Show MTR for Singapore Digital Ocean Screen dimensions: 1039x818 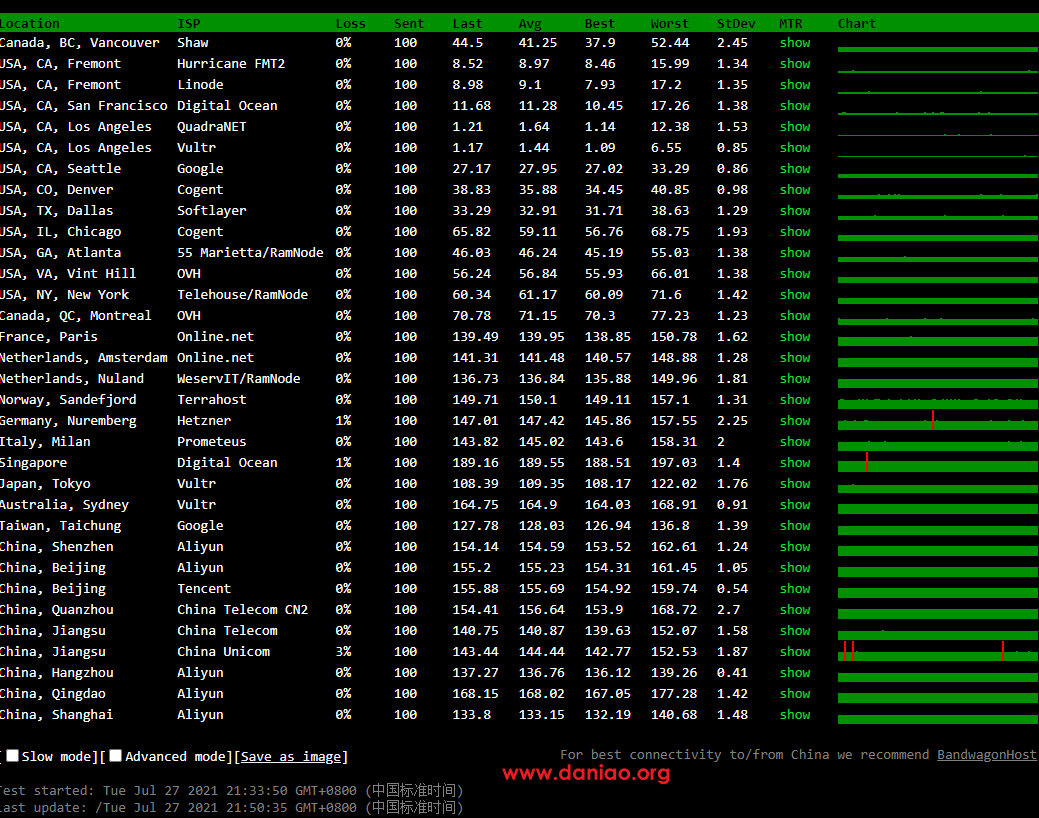(x=794, y=463)
